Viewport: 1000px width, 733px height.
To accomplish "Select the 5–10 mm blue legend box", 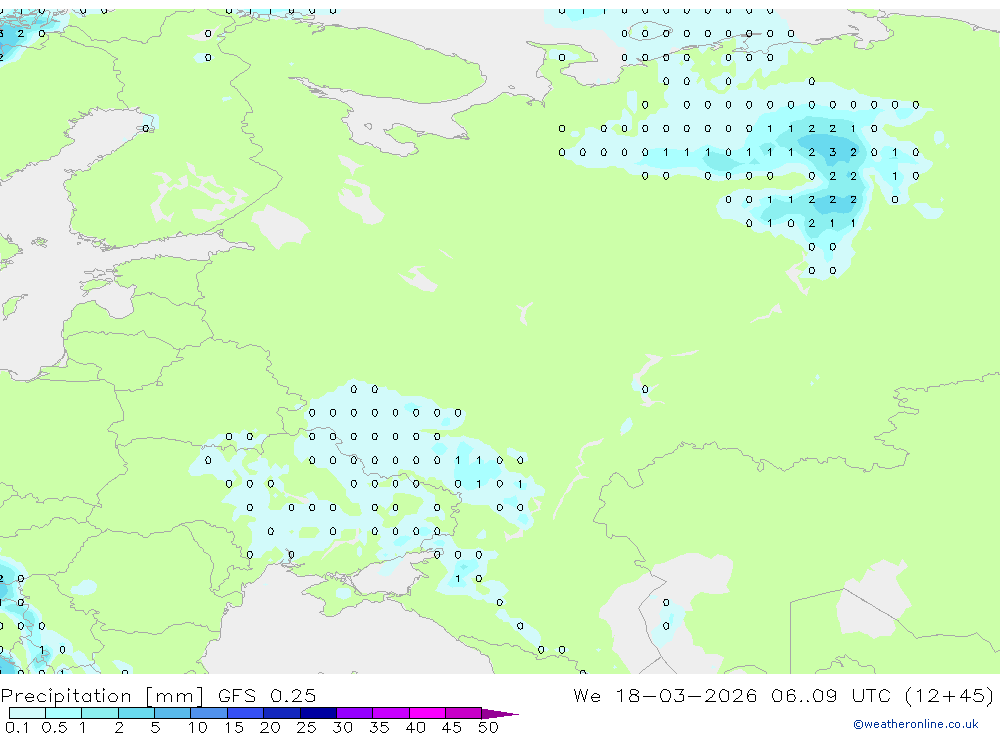I will (172, 713).
